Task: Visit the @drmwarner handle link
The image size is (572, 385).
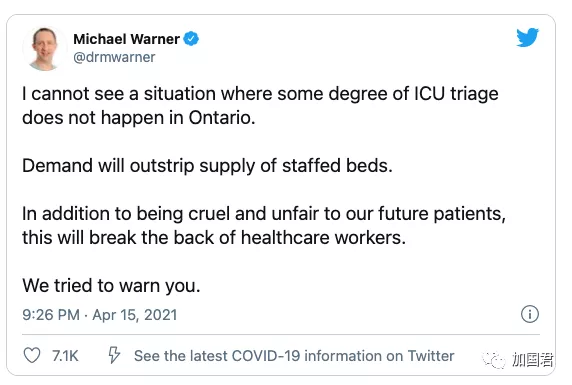Action: click(114, 57)
